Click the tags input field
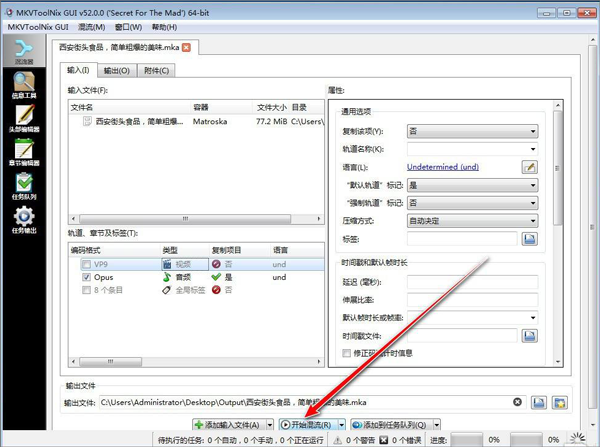Viewport: 600px width, 447px height. (462, 239)
